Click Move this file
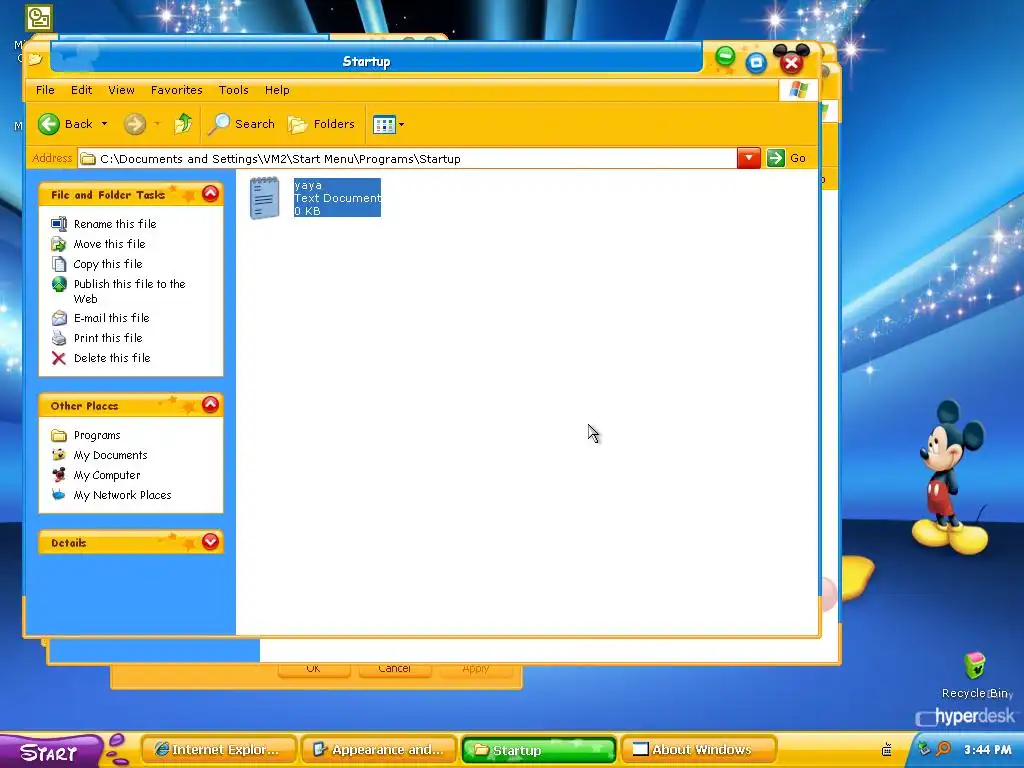 [x=110, y=244]
